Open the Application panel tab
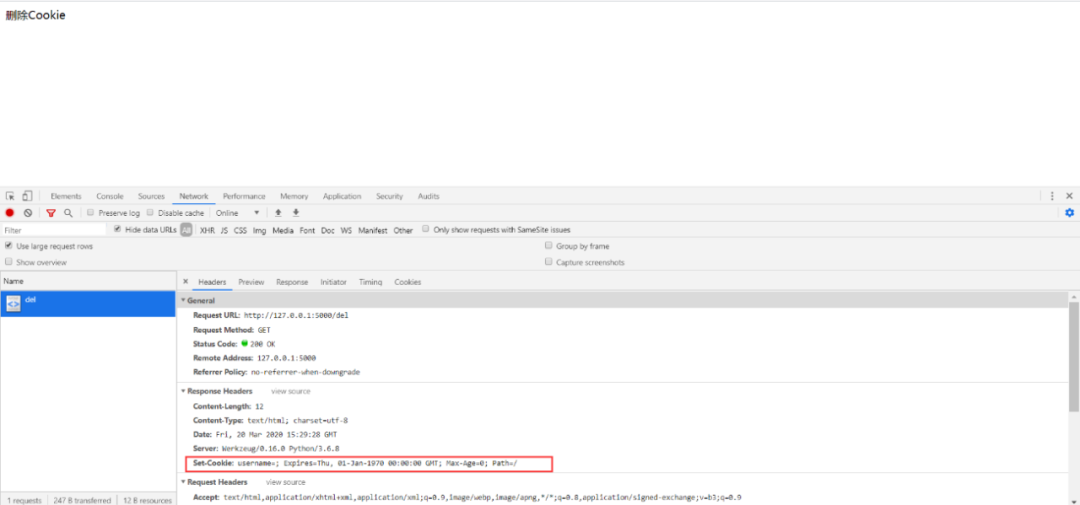The width and height of the screenshot is (1080, 505). pos(342,196)
